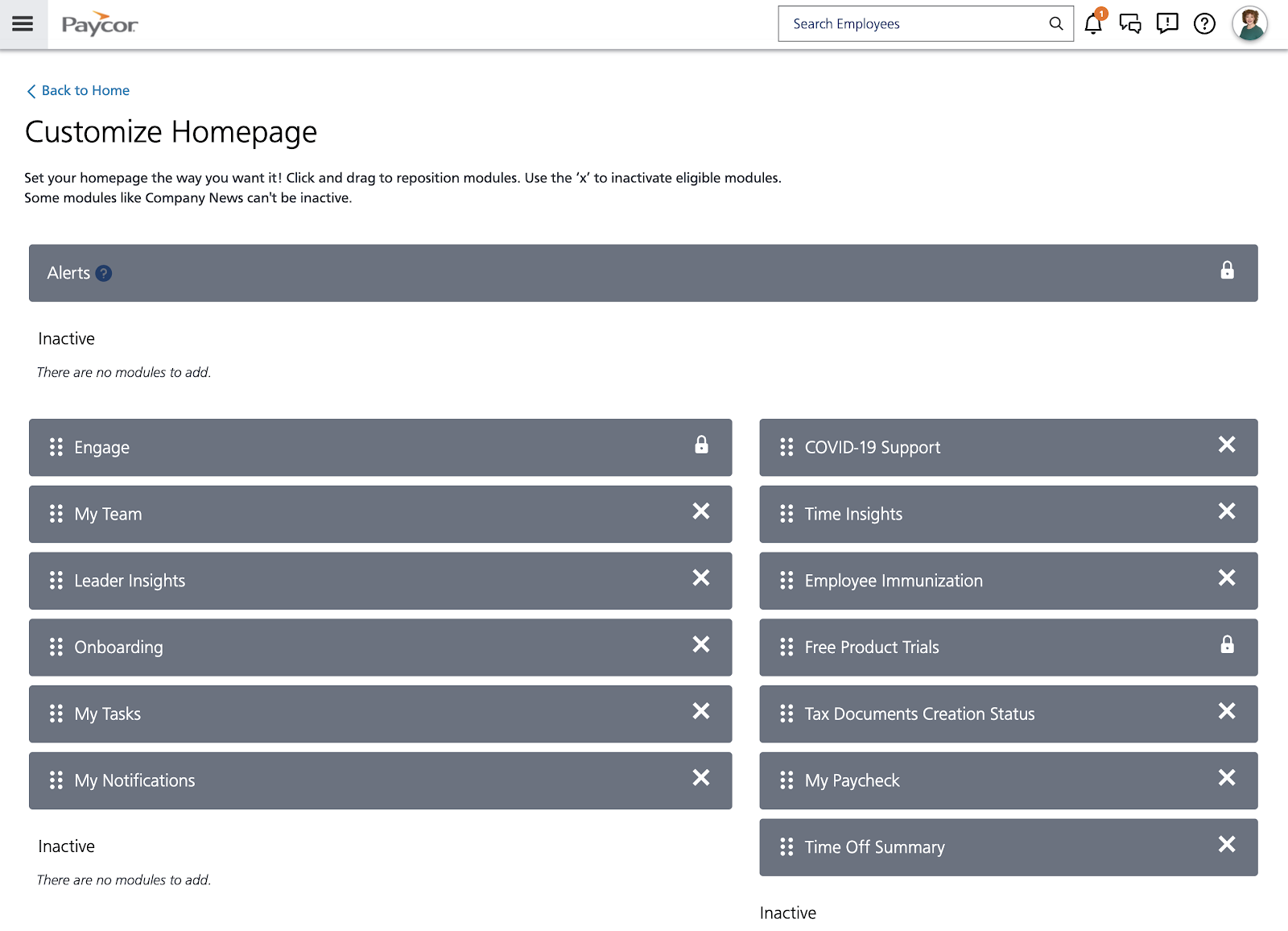1288x931 pixels.
Task: Click the Alerts help info icon
Action: coord(104,274)
